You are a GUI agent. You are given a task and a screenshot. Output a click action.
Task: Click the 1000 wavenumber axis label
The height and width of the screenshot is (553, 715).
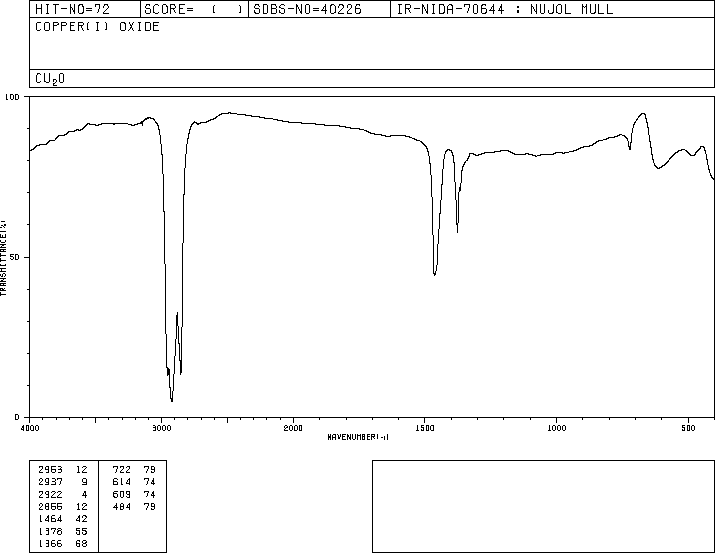(x=556, y=428)
